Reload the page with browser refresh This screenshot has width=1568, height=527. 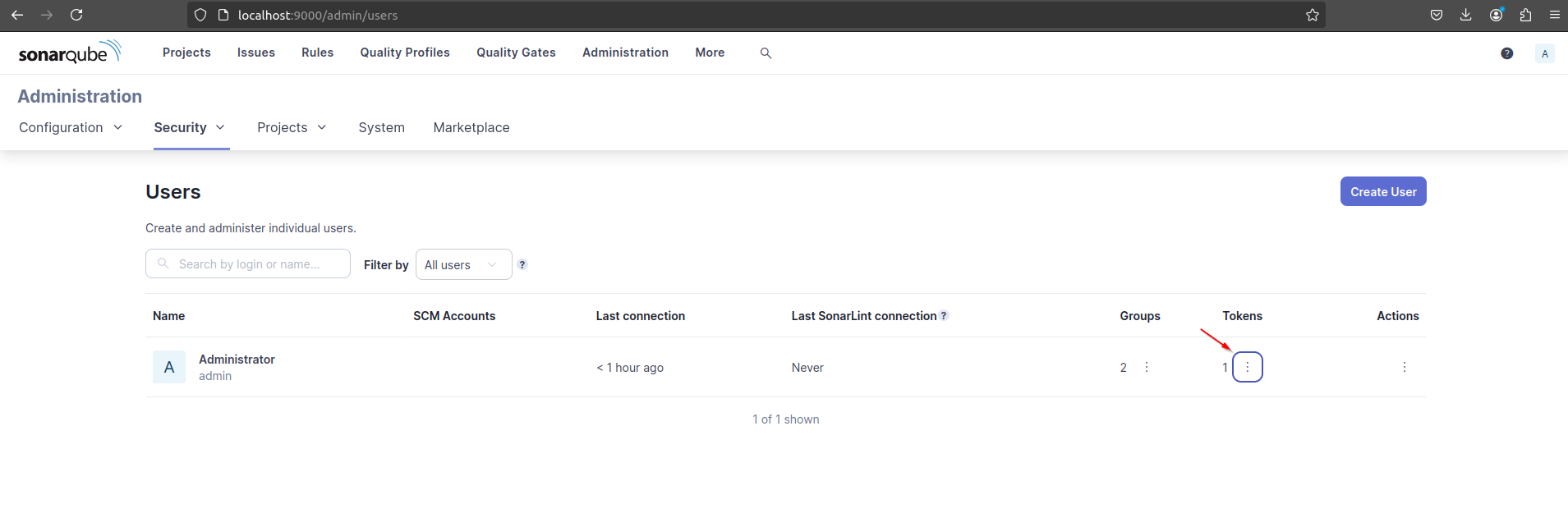(x=76, y=15)
